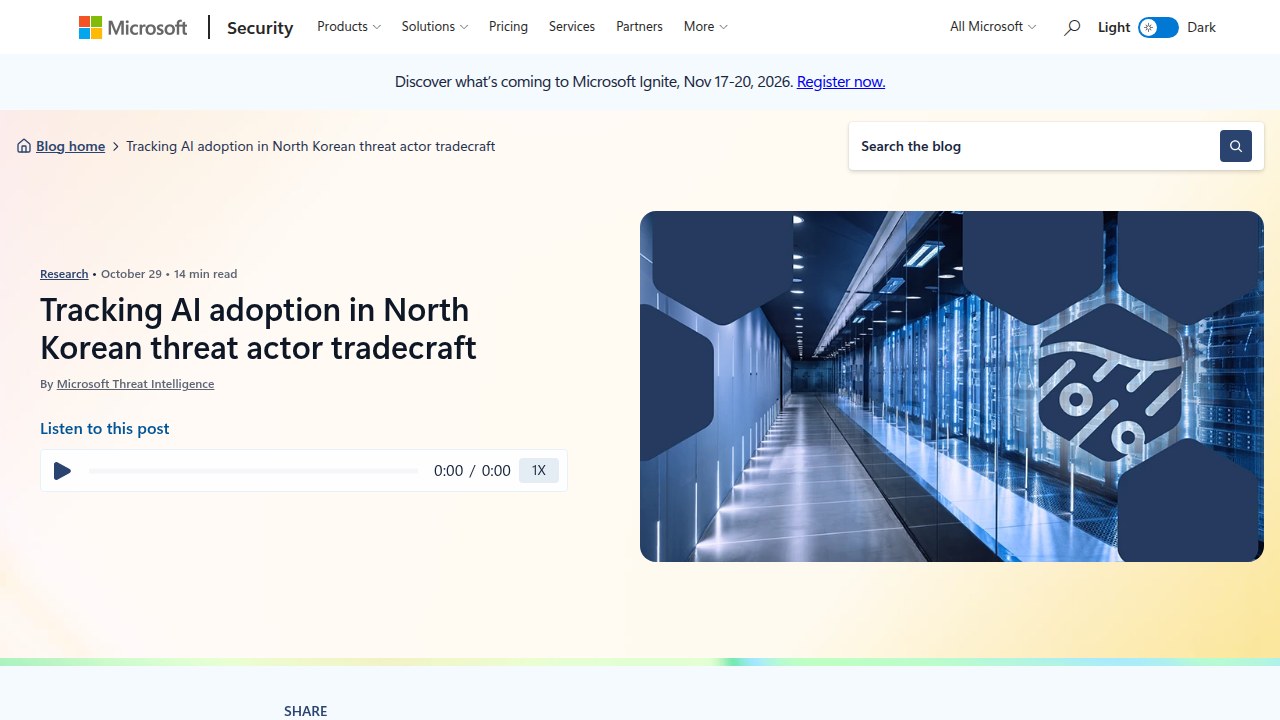1280x720 pixels.
Task: Click the server room hero image
Action: 952,386
